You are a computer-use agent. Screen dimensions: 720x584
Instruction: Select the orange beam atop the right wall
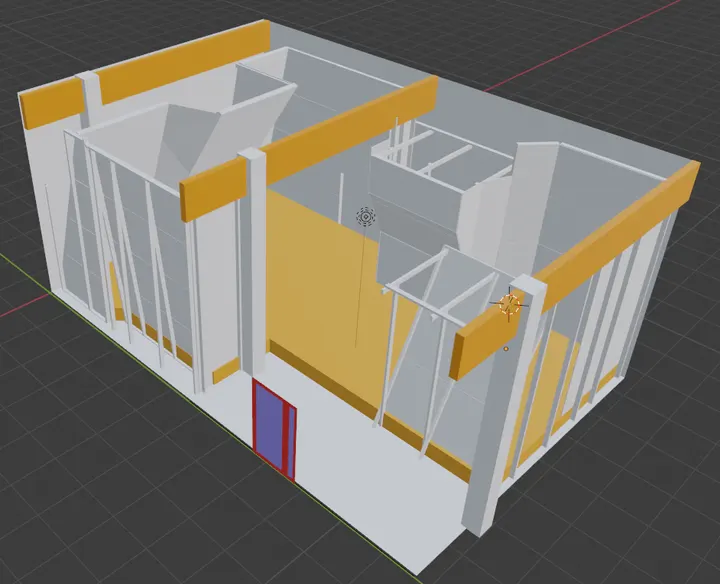click(617, 236)
